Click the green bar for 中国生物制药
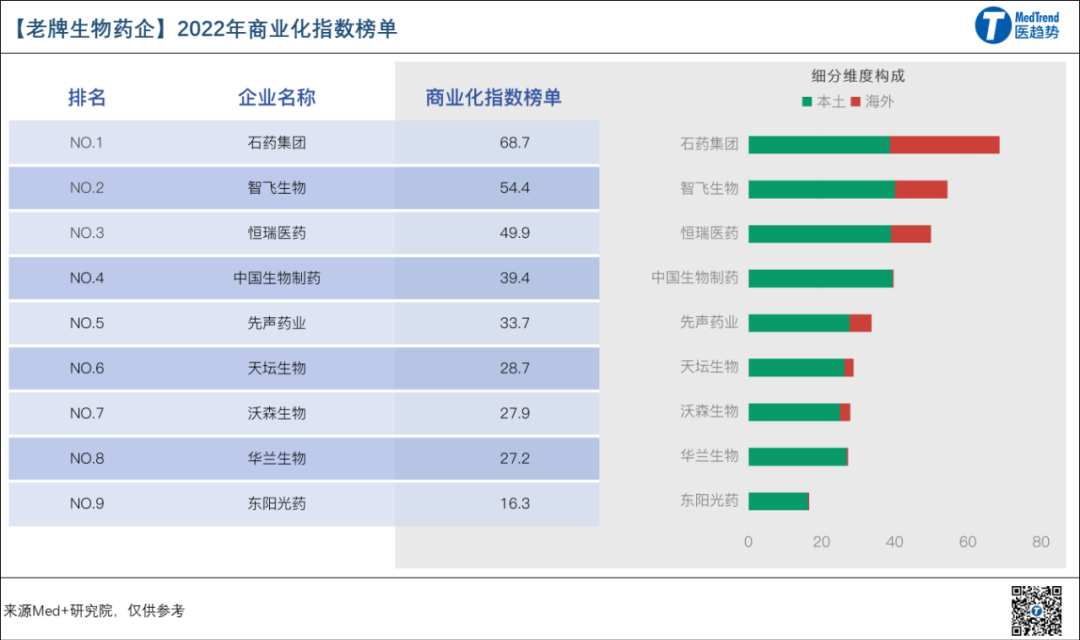 [x=820, y=278]
